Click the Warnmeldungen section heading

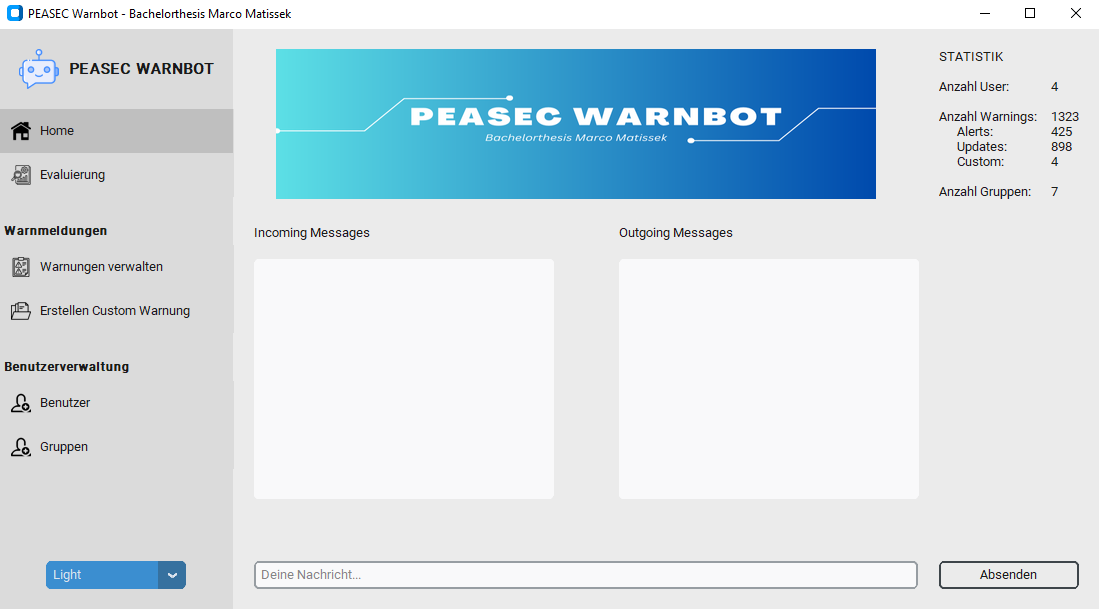tap(55, 231)
